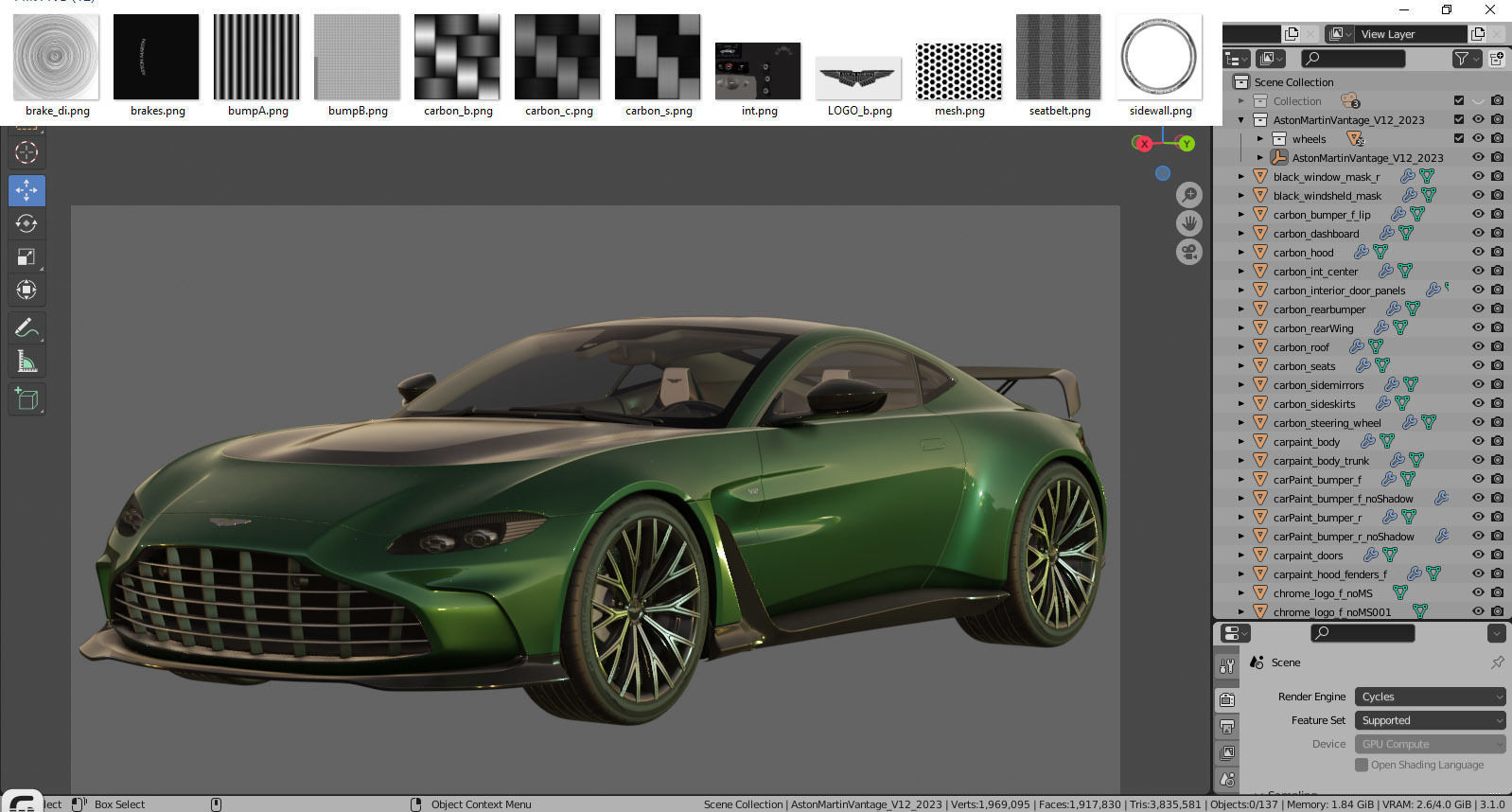Select the carbon_sidemirrors object
The width and height of the screenshot is (1512, 812).
(1318, 385)
